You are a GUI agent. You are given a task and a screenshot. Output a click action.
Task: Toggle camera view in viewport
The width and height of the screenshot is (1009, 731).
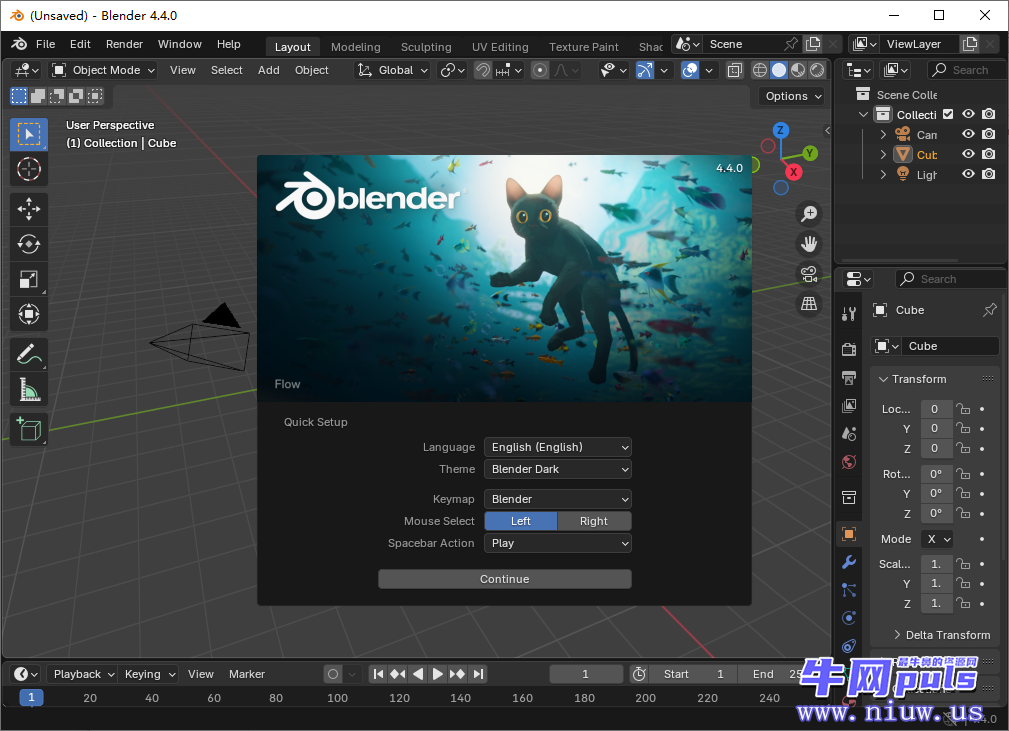pyautogui.click(x=809, y=274)
